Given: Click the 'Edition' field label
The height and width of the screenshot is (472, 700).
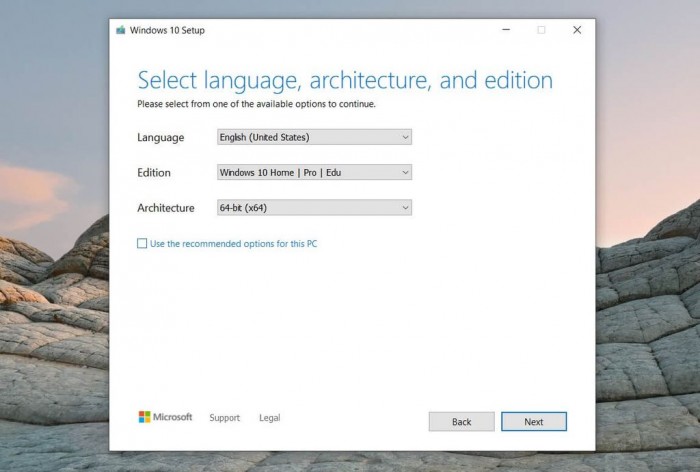Looking at the screenshot, I should point(154,172).
